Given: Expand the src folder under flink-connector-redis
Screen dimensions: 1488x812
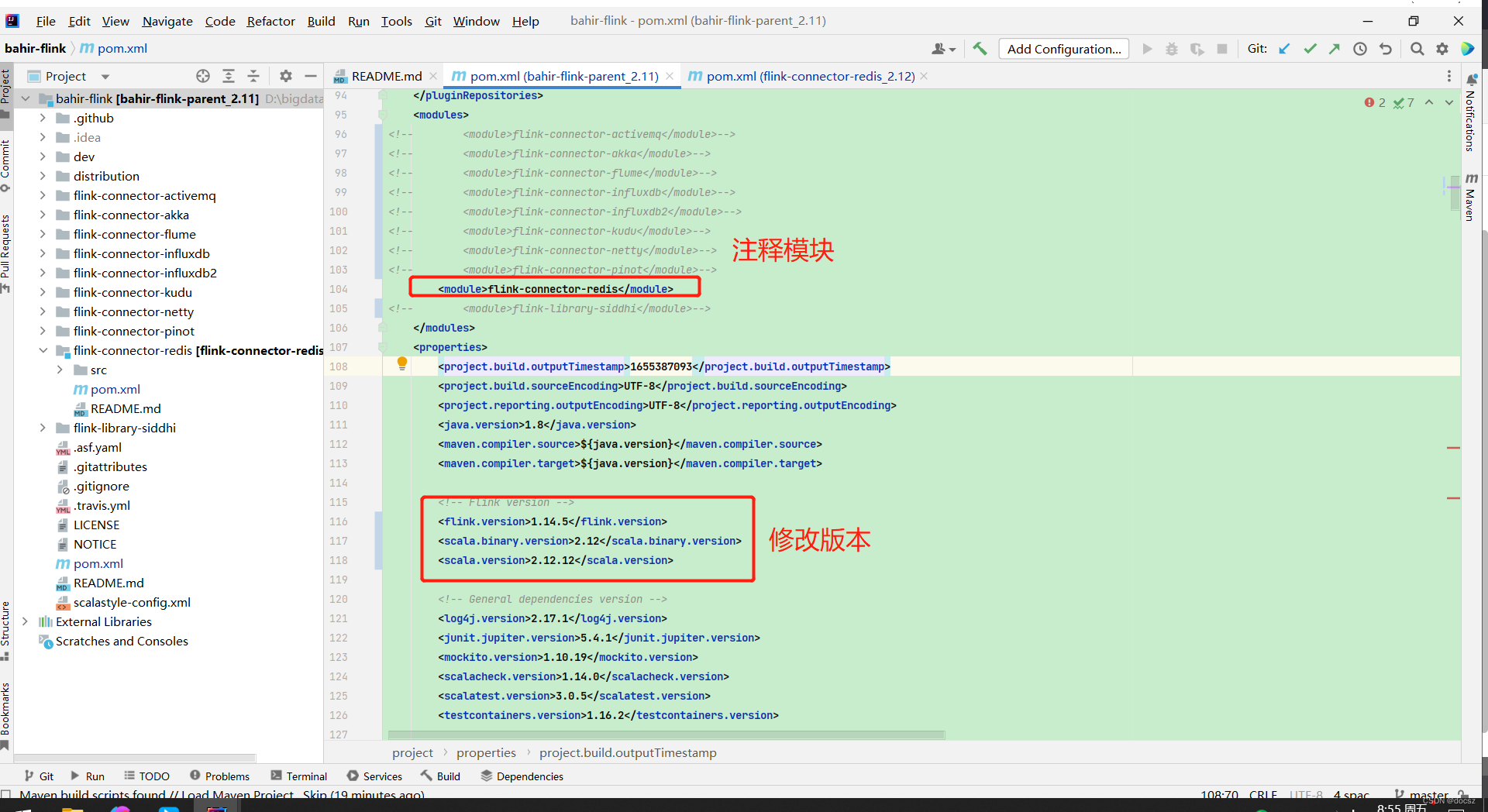Looking at the screenshot, I should [x=60, y=370].
